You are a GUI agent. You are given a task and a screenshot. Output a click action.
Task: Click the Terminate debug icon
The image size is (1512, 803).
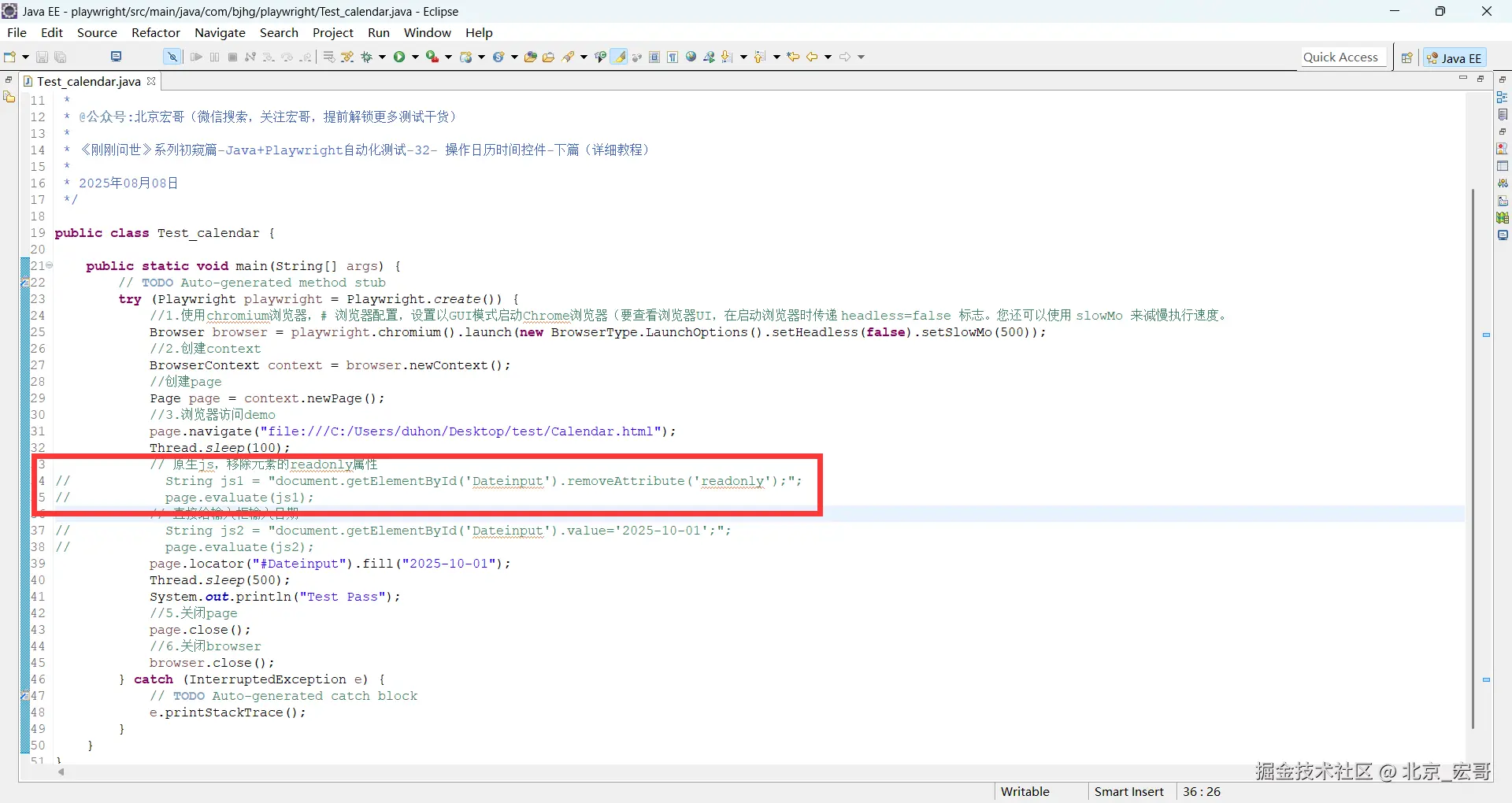232,57
